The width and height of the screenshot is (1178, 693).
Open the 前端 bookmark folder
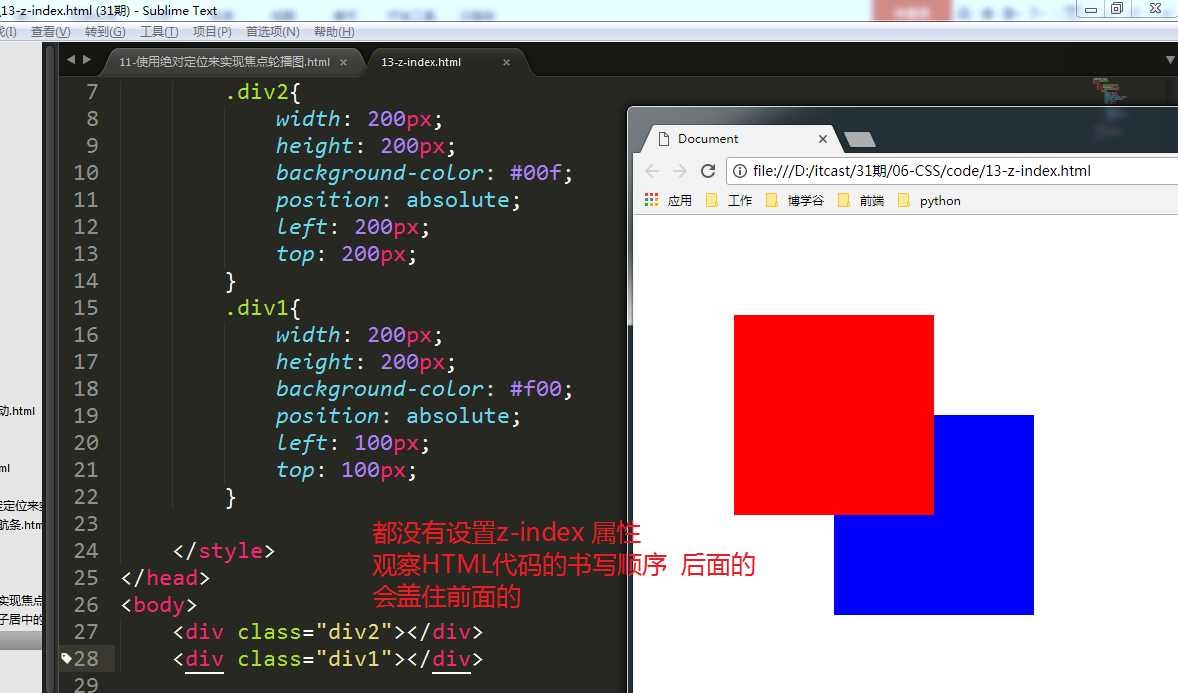click(861, 201)
